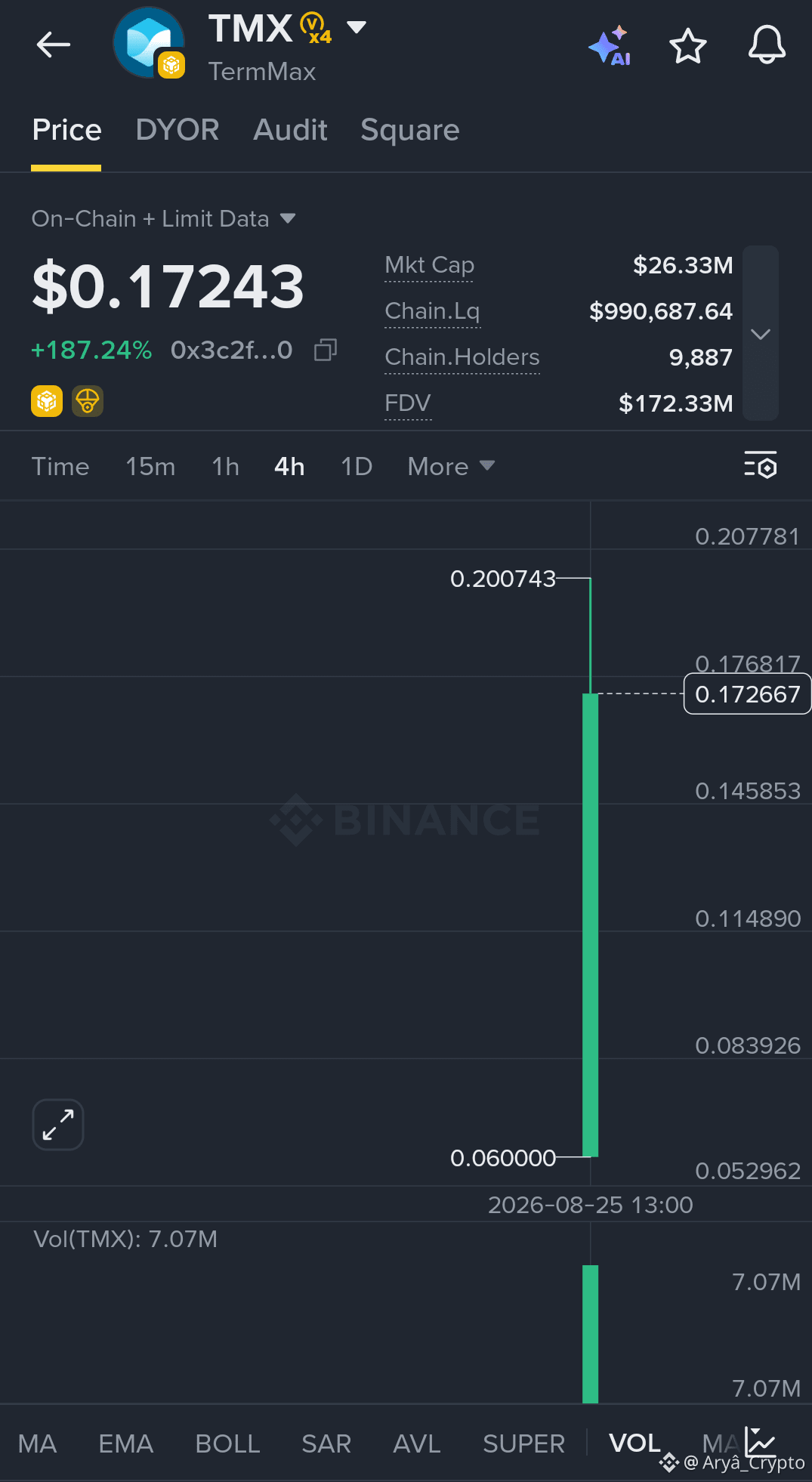
Task: Tap the 0.200743 high price label
Action: (503, 579)
